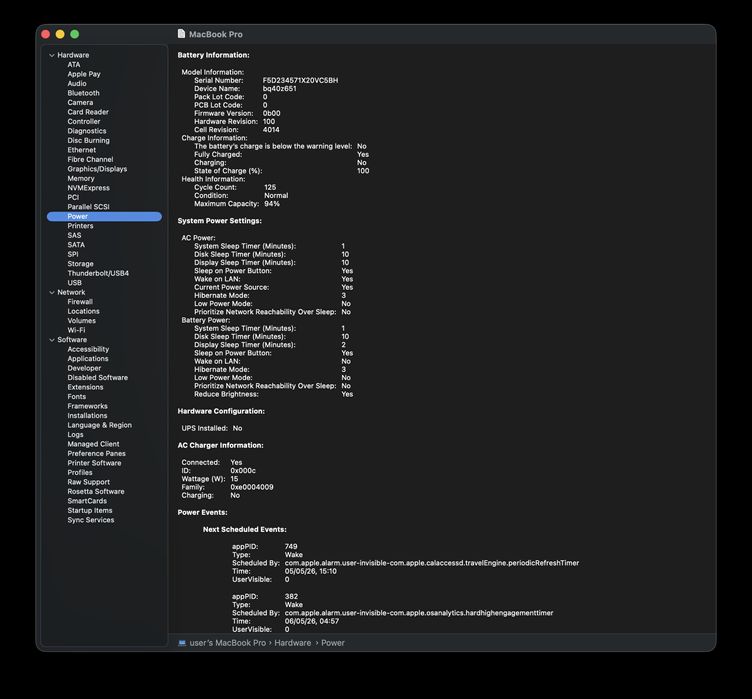The width and height of the screenshot is (752, 699).
Task: Select Memory in the sidebar
Action: 81,178
